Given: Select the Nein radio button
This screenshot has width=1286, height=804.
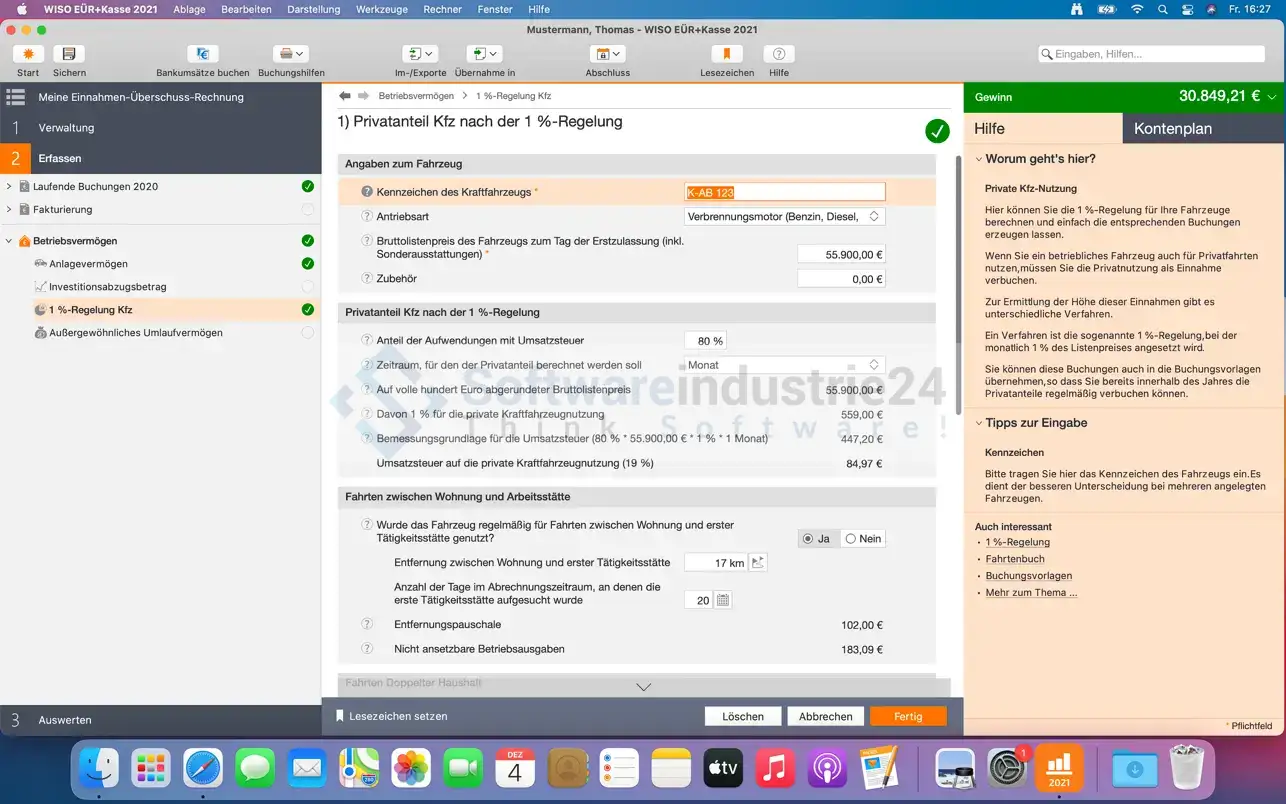Looking at the screenshot, I should [x=851, y=539].
